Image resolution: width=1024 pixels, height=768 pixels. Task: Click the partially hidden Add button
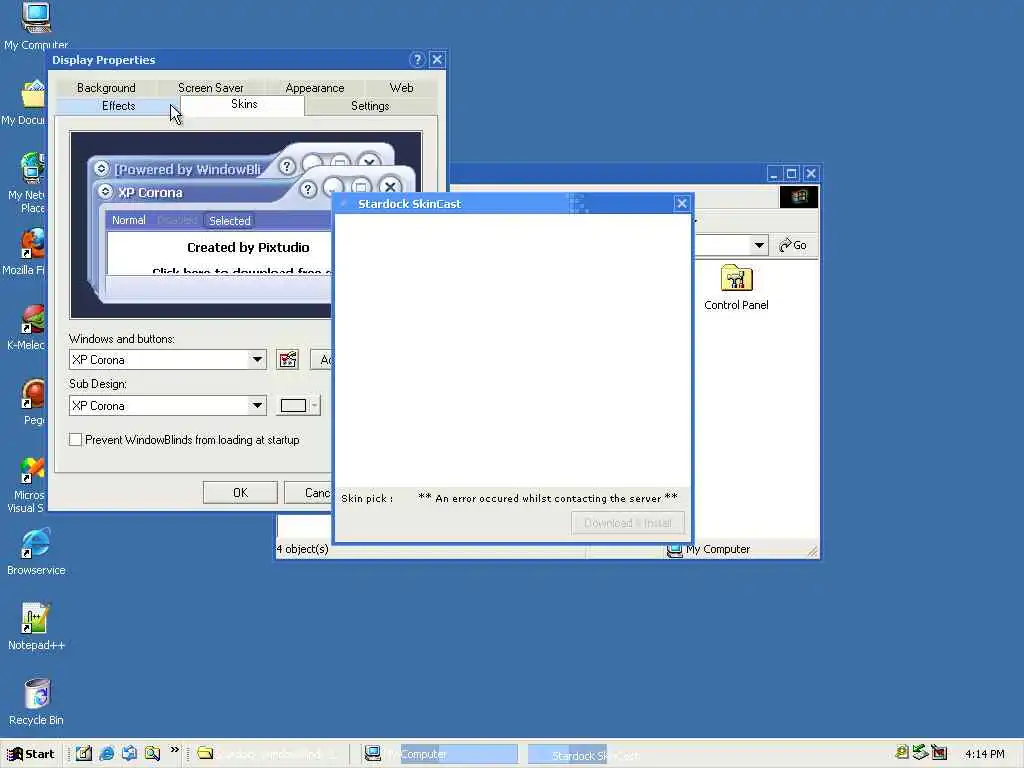(322, 359)
